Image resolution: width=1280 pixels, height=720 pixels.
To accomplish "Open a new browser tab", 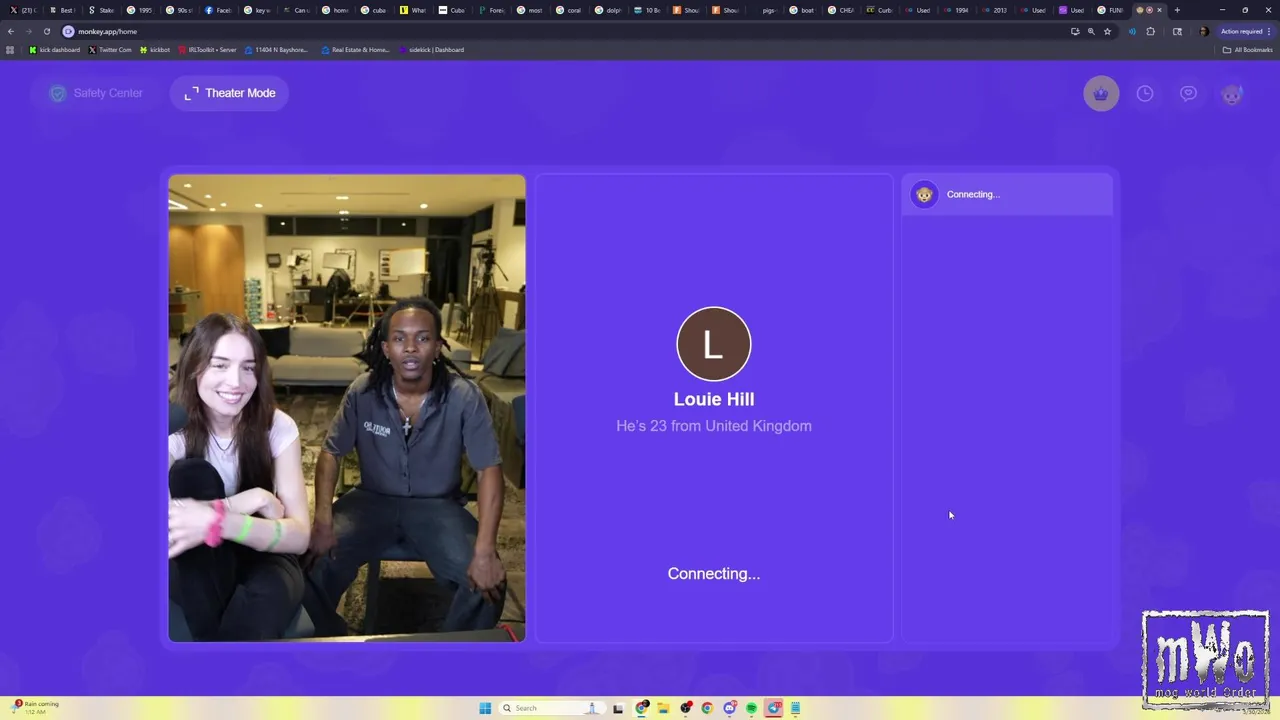I will (x=1177, y=10).
